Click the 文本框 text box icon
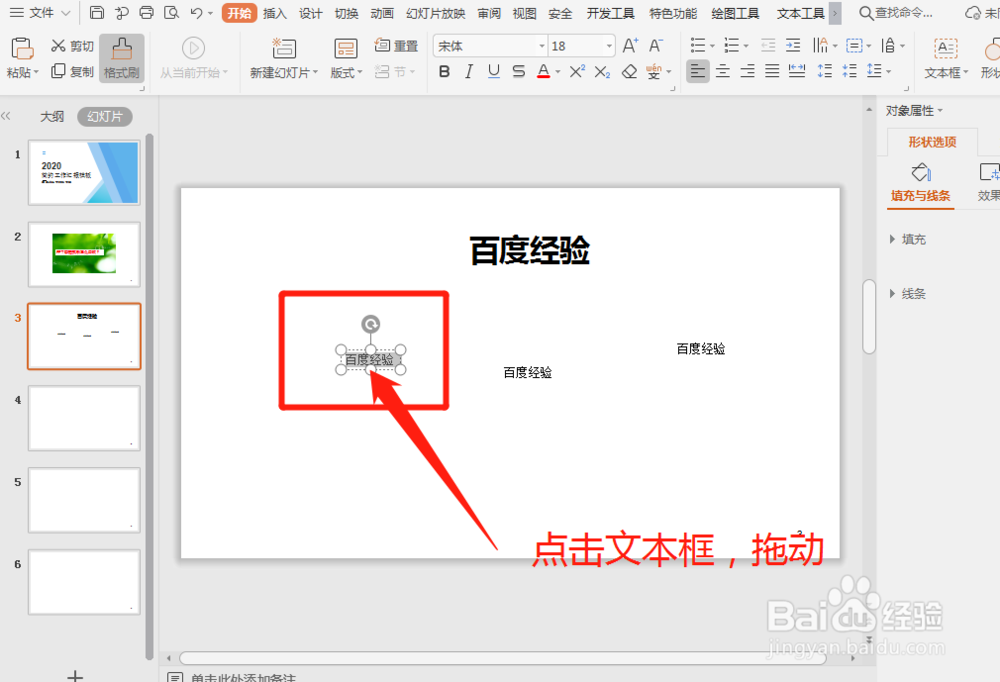The image size is (1000, 682). 945,48
